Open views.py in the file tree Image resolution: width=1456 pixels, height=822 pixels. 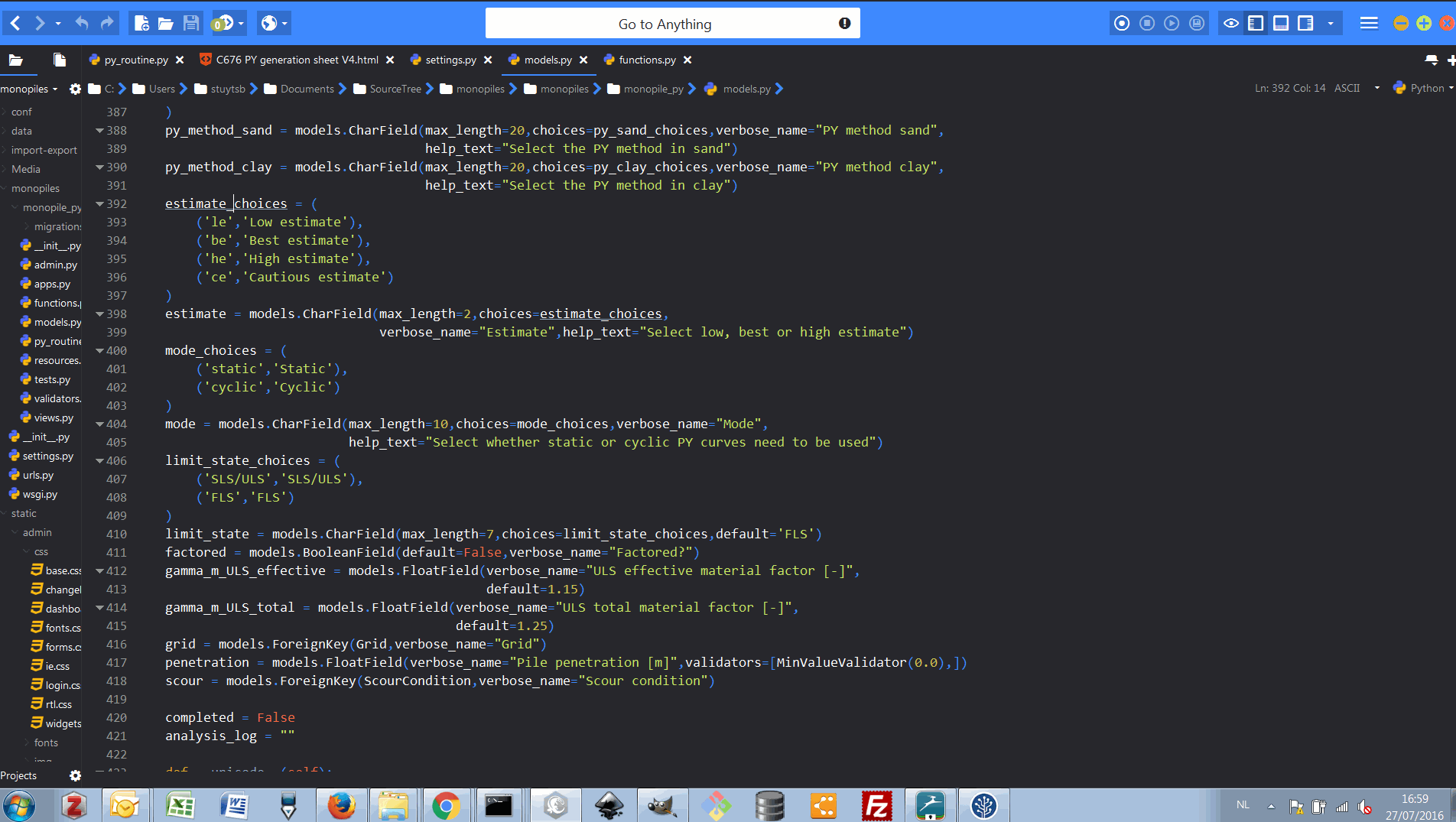click(54, 417)
